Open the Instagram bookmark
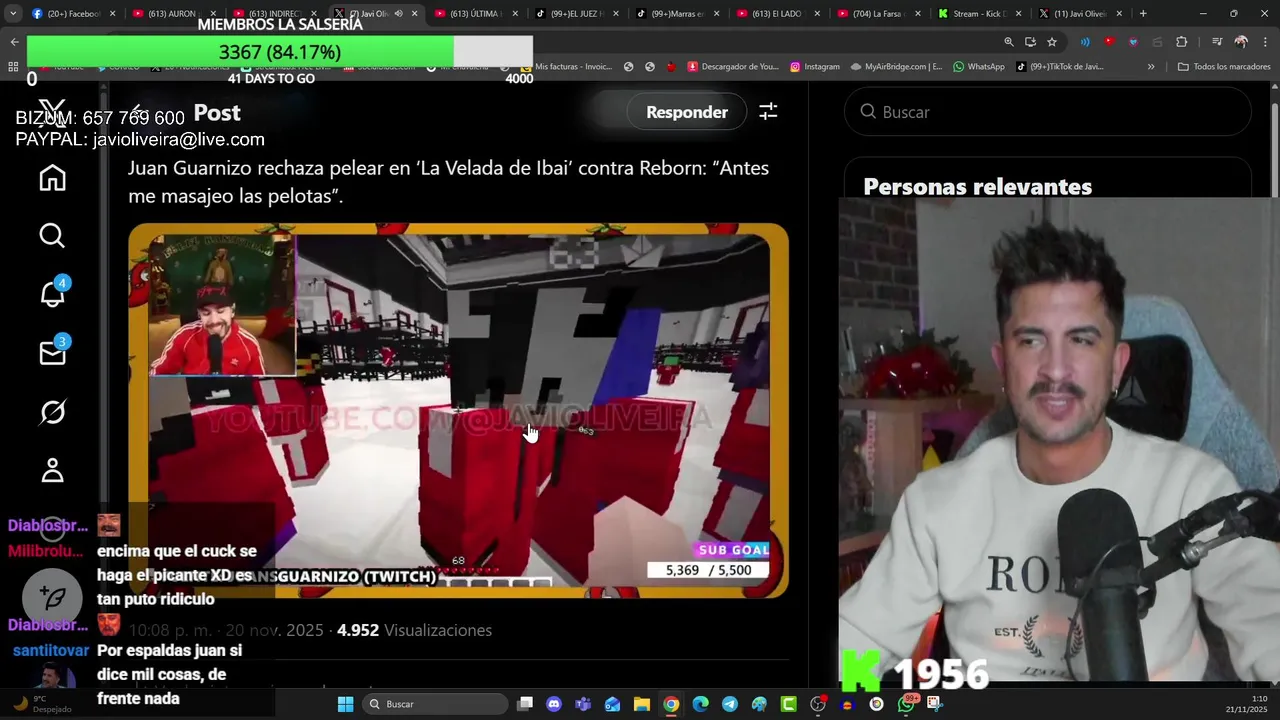Viewport: 1280px width, 720px height. pos(815,67)
